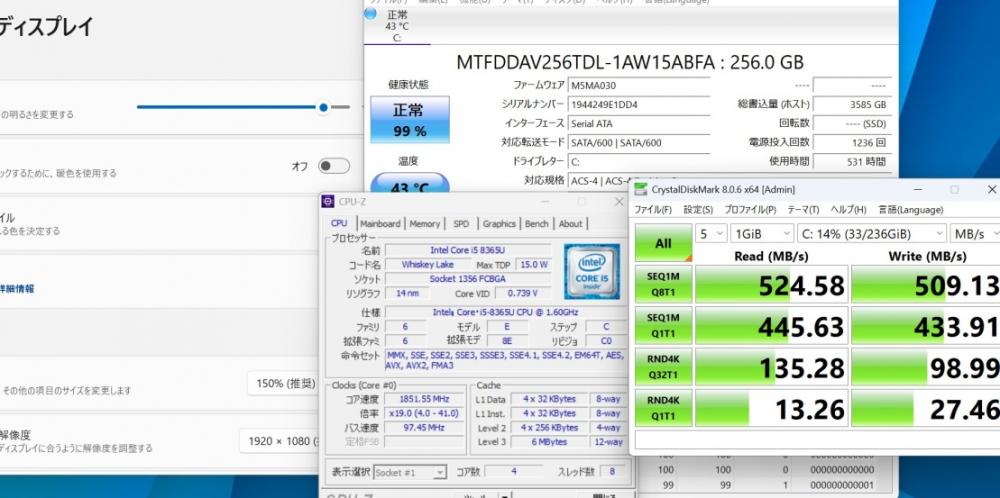Click the code name value Whiskey Lake
The image size is (1000, 498).
(427, 265)
